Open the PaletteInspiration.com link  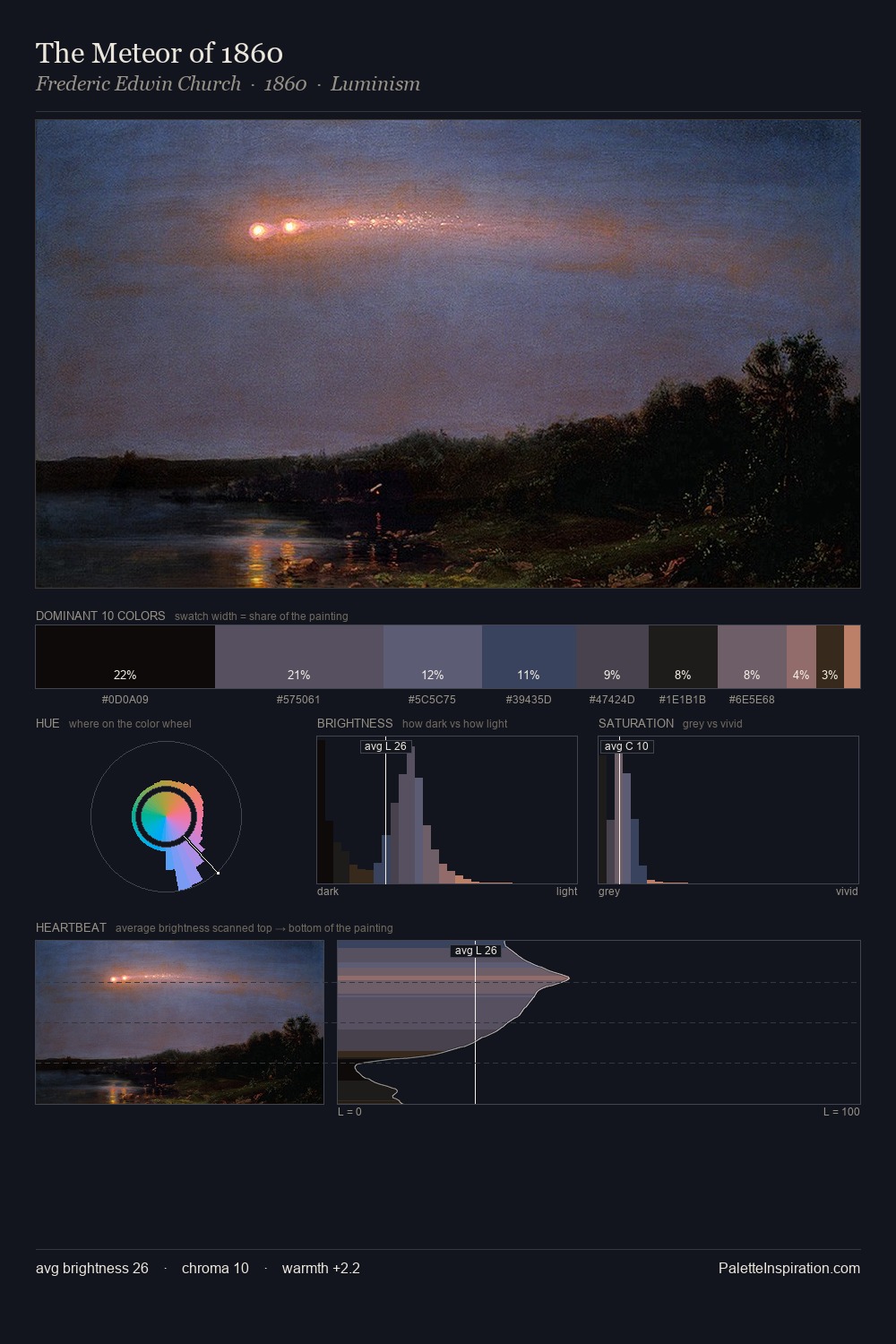[x=789, y=1268]
